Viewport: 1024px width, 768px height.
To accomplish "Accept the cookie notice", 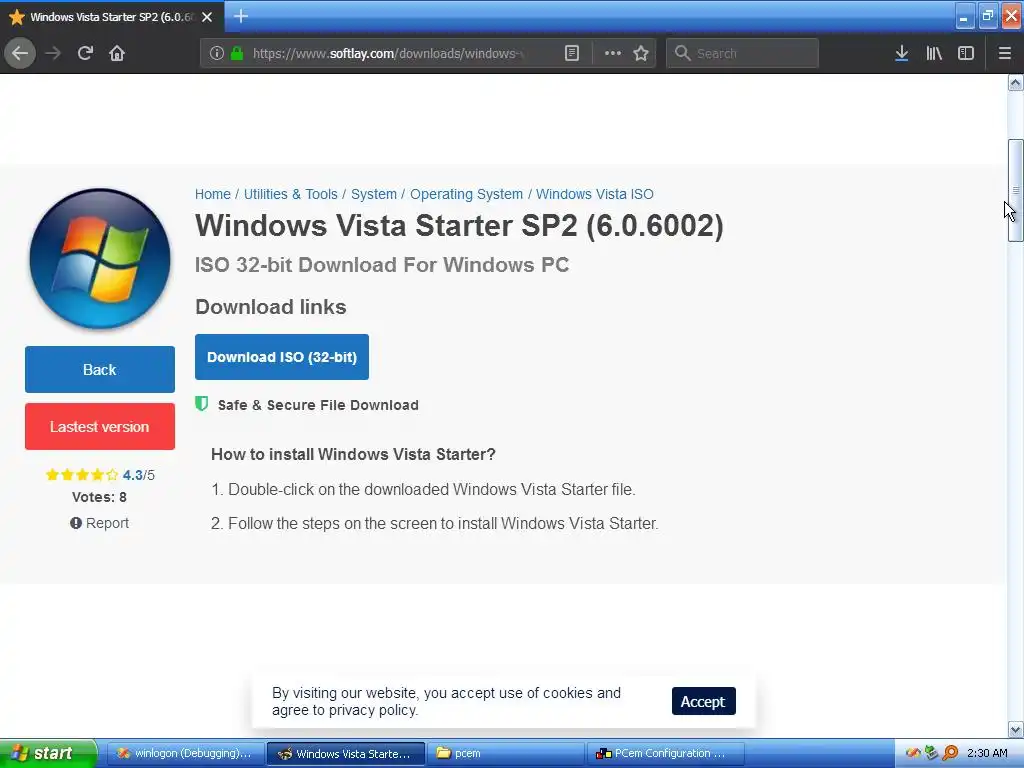I will coord(703,701).
